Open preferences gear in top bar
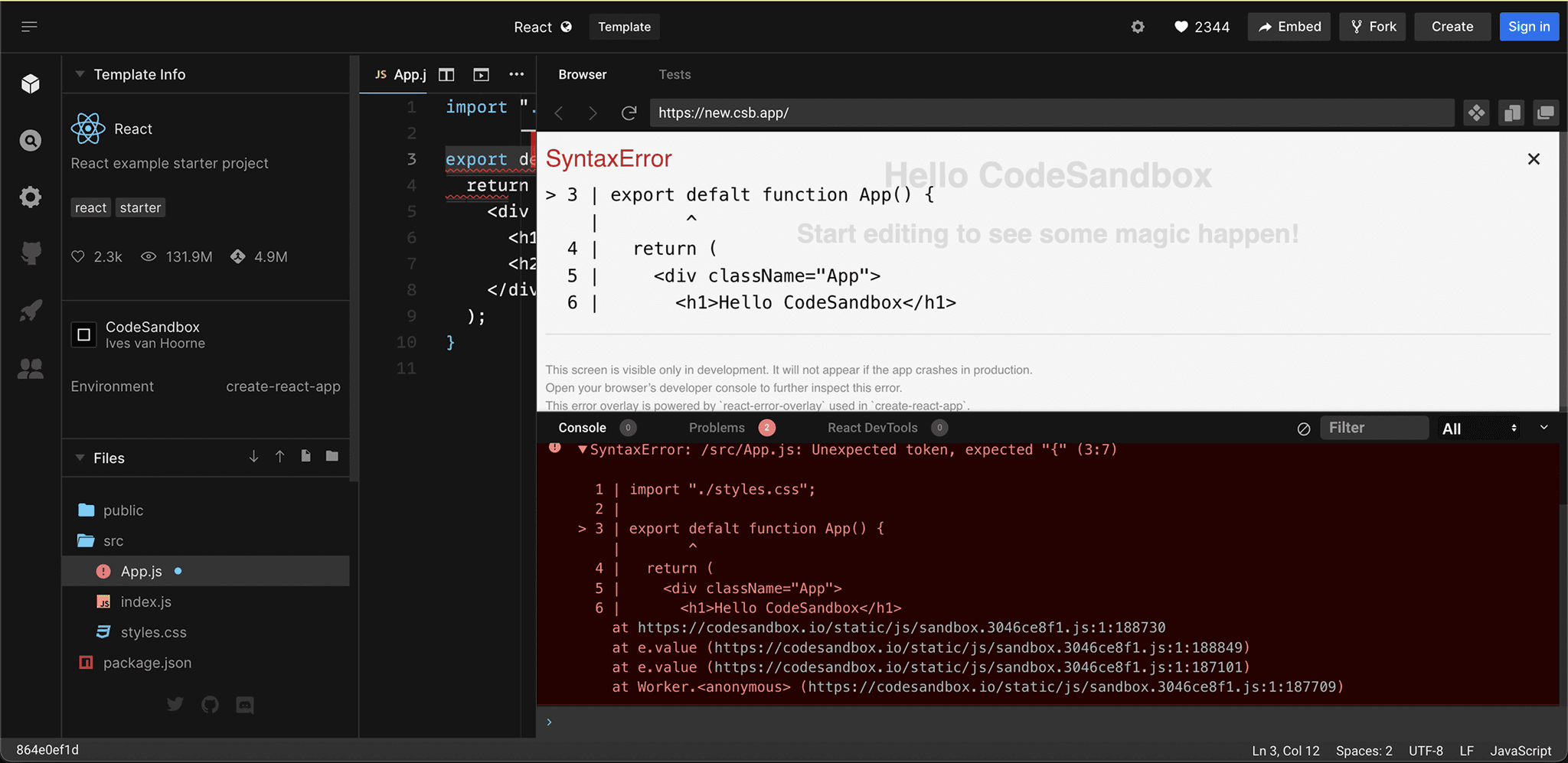The height and width of the screenshot is (763, 1568). [1138, 27]
